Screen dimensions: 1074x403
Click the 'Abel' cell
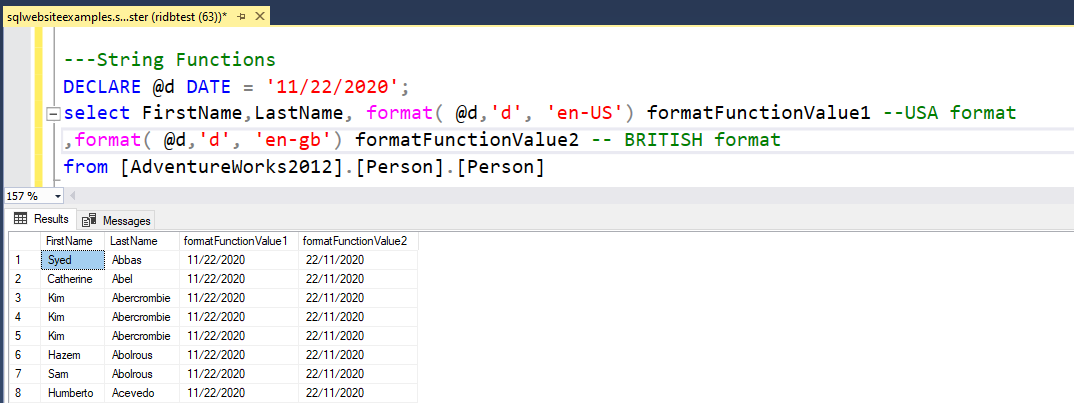click(142, 279)
